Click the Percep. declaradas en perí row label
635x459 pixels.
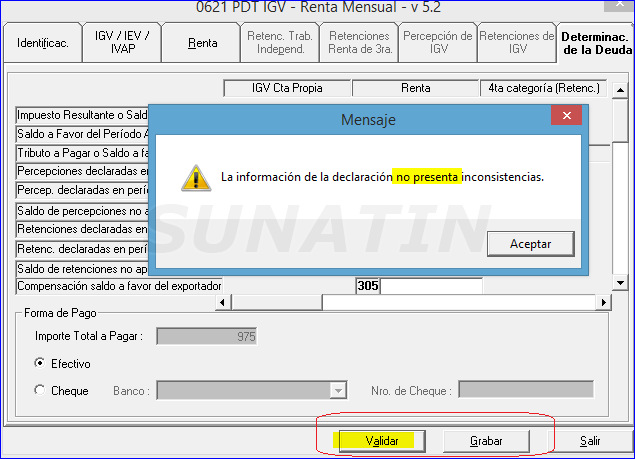point(82,190)
